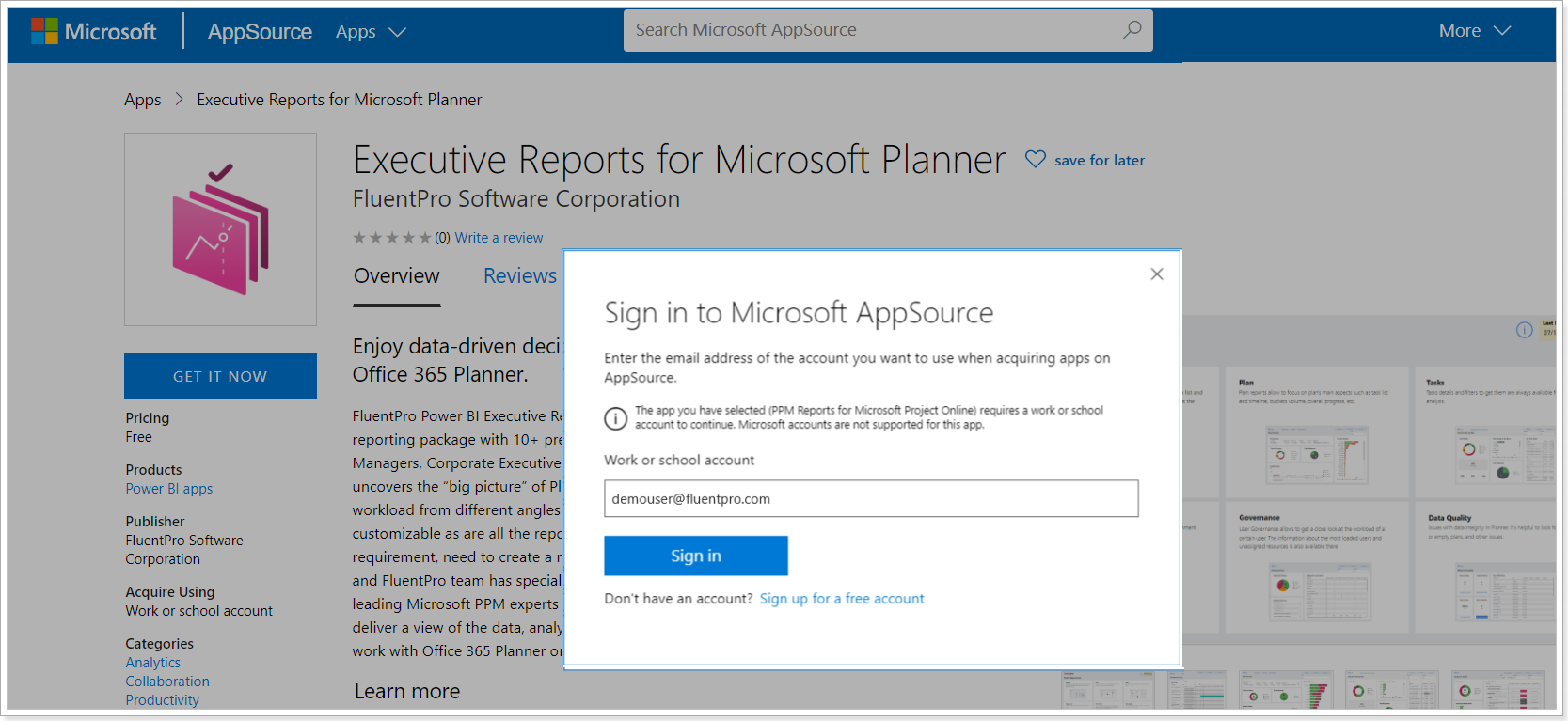Close the Sign in dialog
This screenshot has height=721, width=1568.
coord(1157,274)
